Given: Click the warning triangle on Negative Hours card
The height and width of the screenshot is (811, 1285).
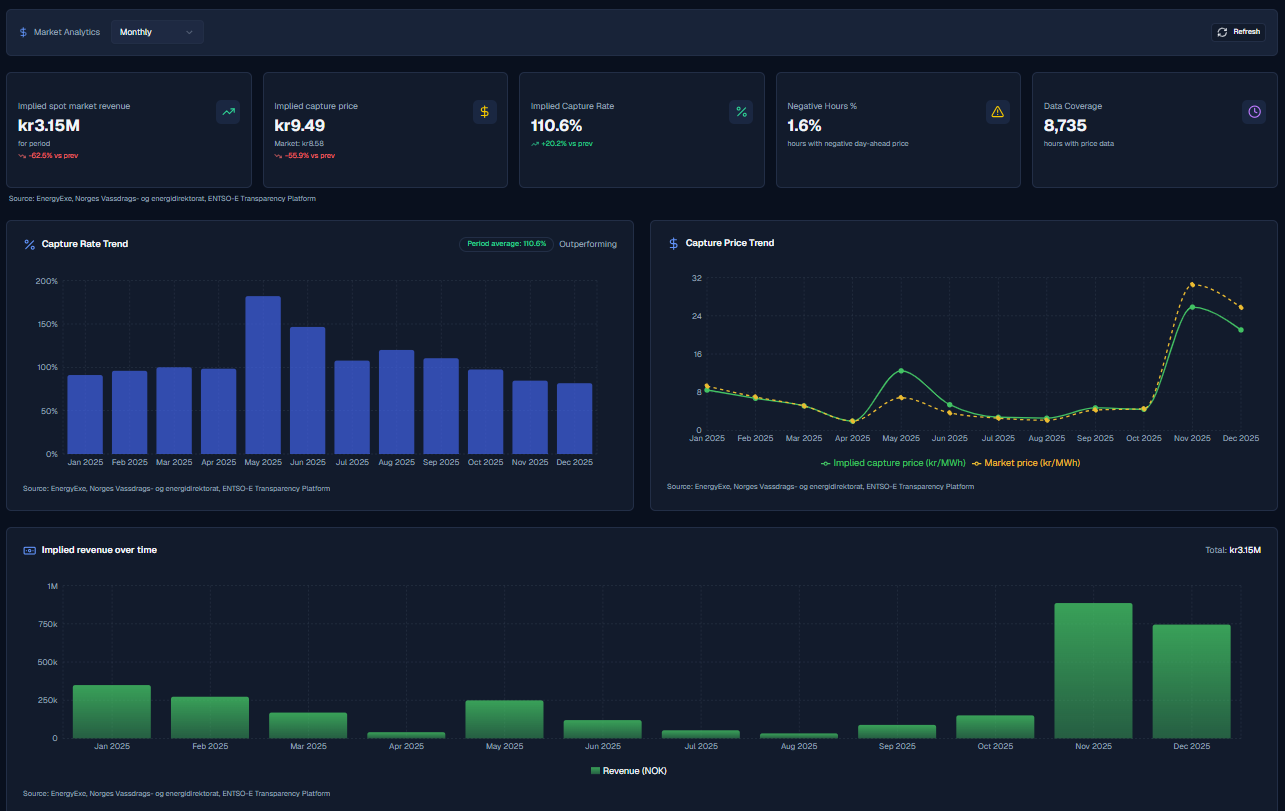Looking at the screenshot, I should 997,112.
